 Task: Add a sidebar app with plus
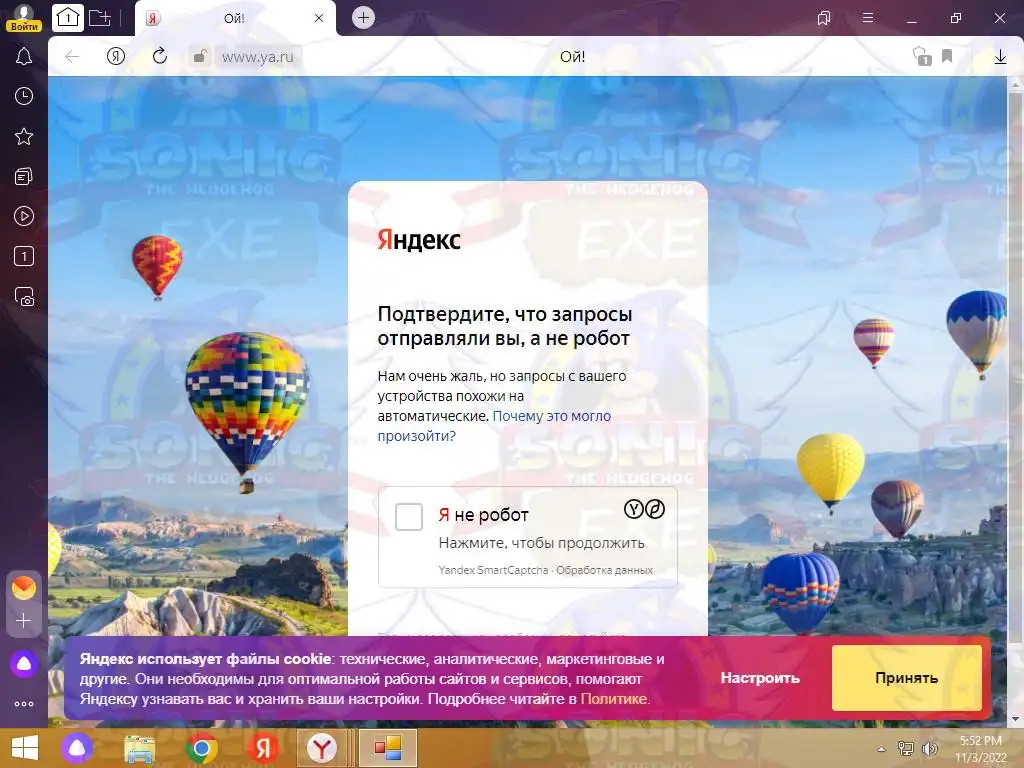(x=24, y=620)
